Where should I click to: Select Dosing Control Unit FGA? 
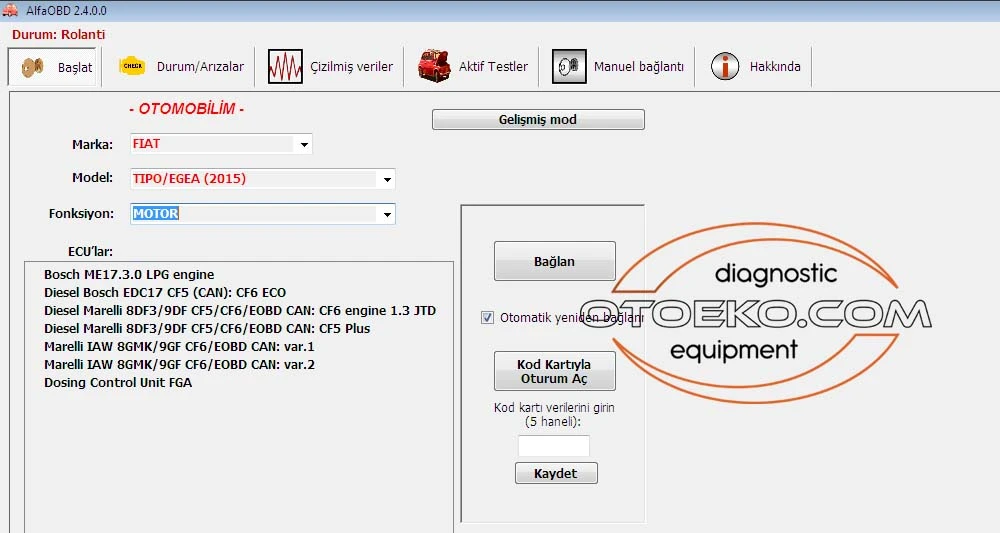pos(118,383)
